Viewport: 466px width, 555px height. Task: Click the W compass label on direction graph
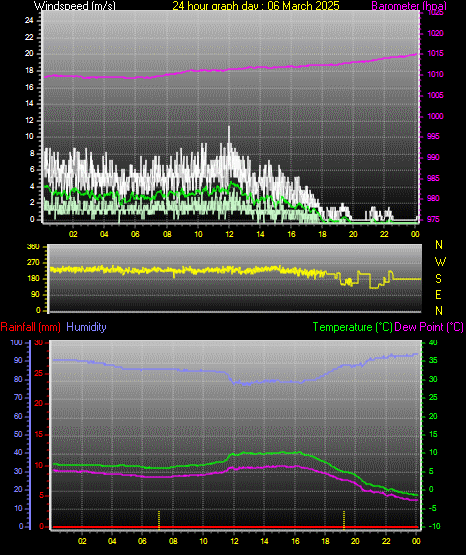click(440, 262)
